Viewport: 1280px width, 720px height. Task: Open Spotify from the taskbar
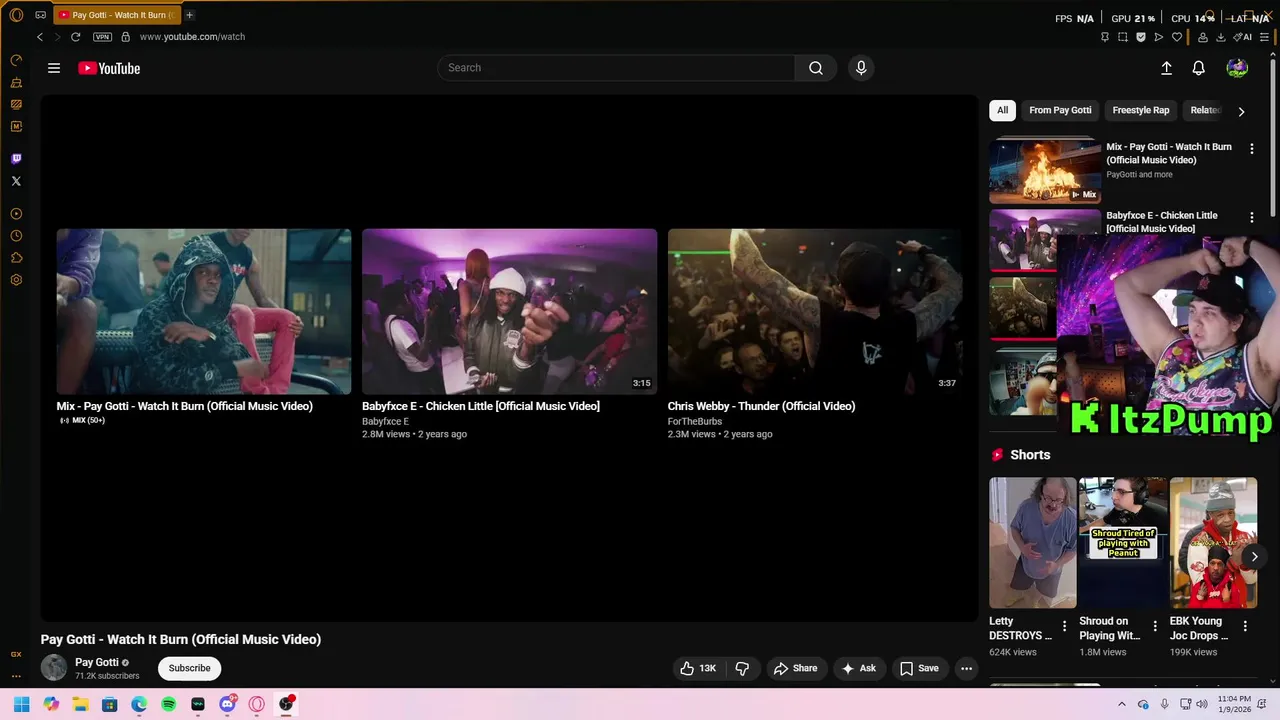(169, 704)
